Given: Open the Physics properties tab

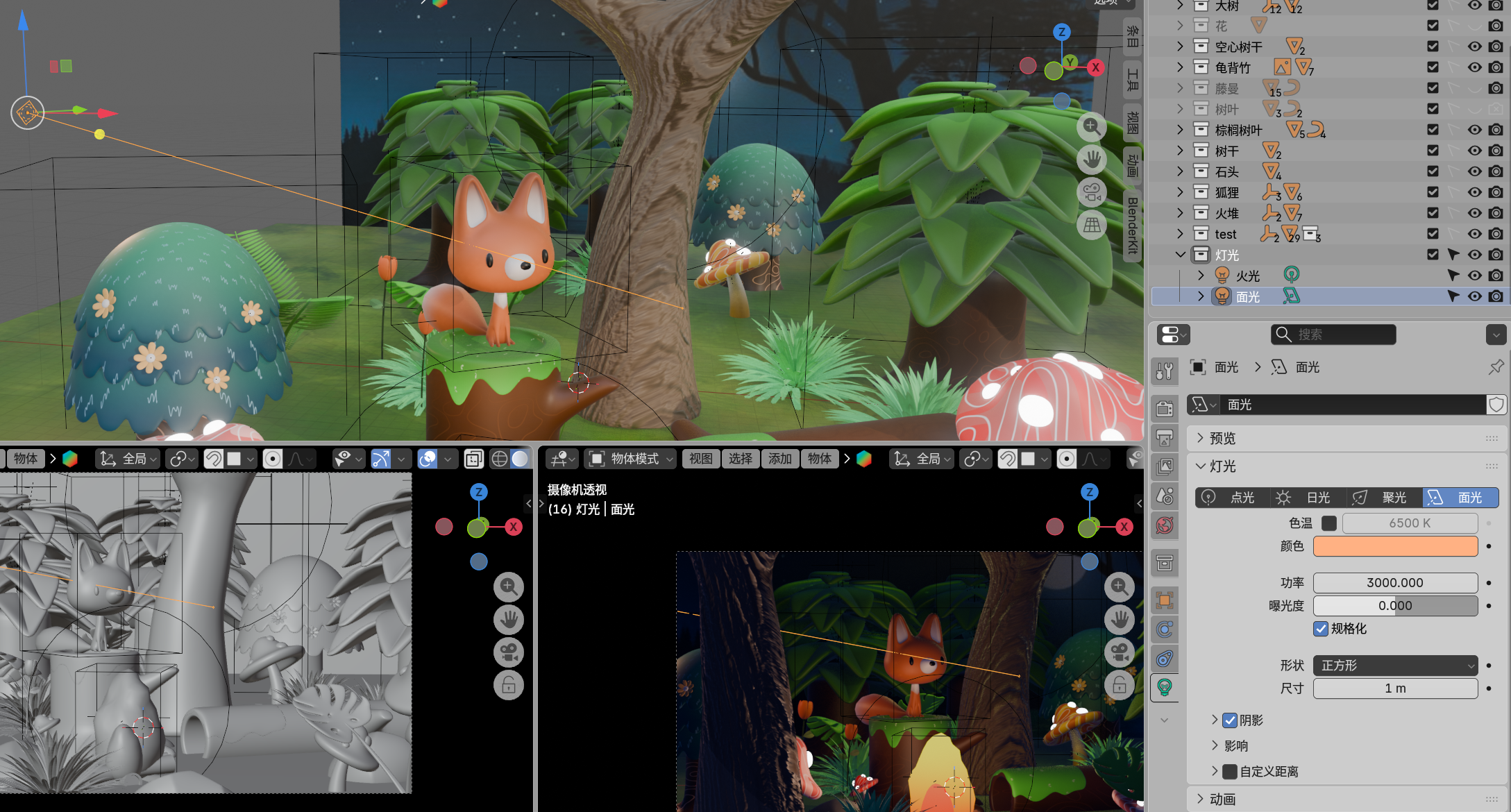Looking at the screenshot, I should click(x=1165, y=629).
